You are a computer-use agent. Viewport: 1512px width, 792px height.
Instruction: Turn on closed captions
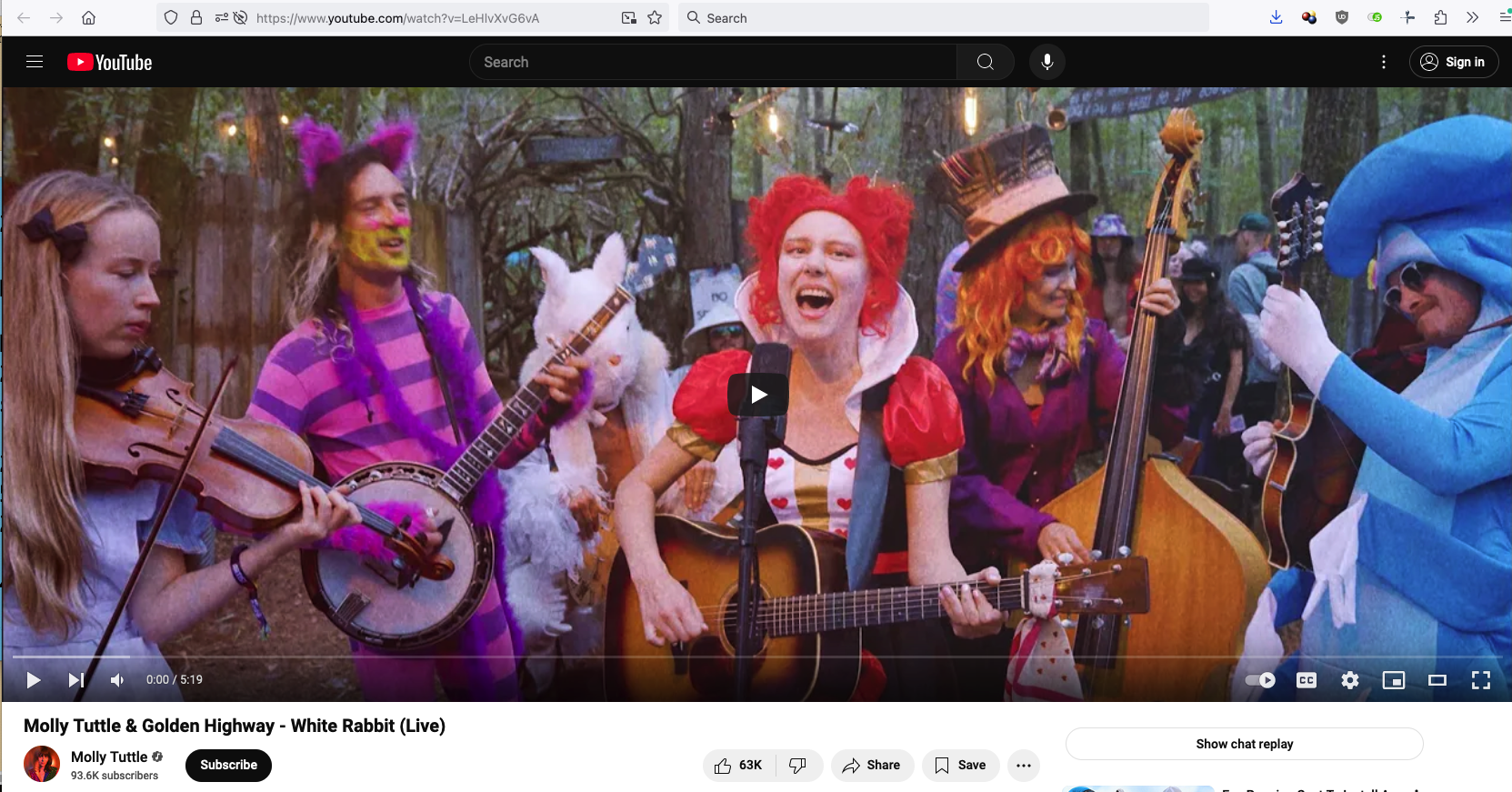pyautogui.click(x=1307, y=680)
